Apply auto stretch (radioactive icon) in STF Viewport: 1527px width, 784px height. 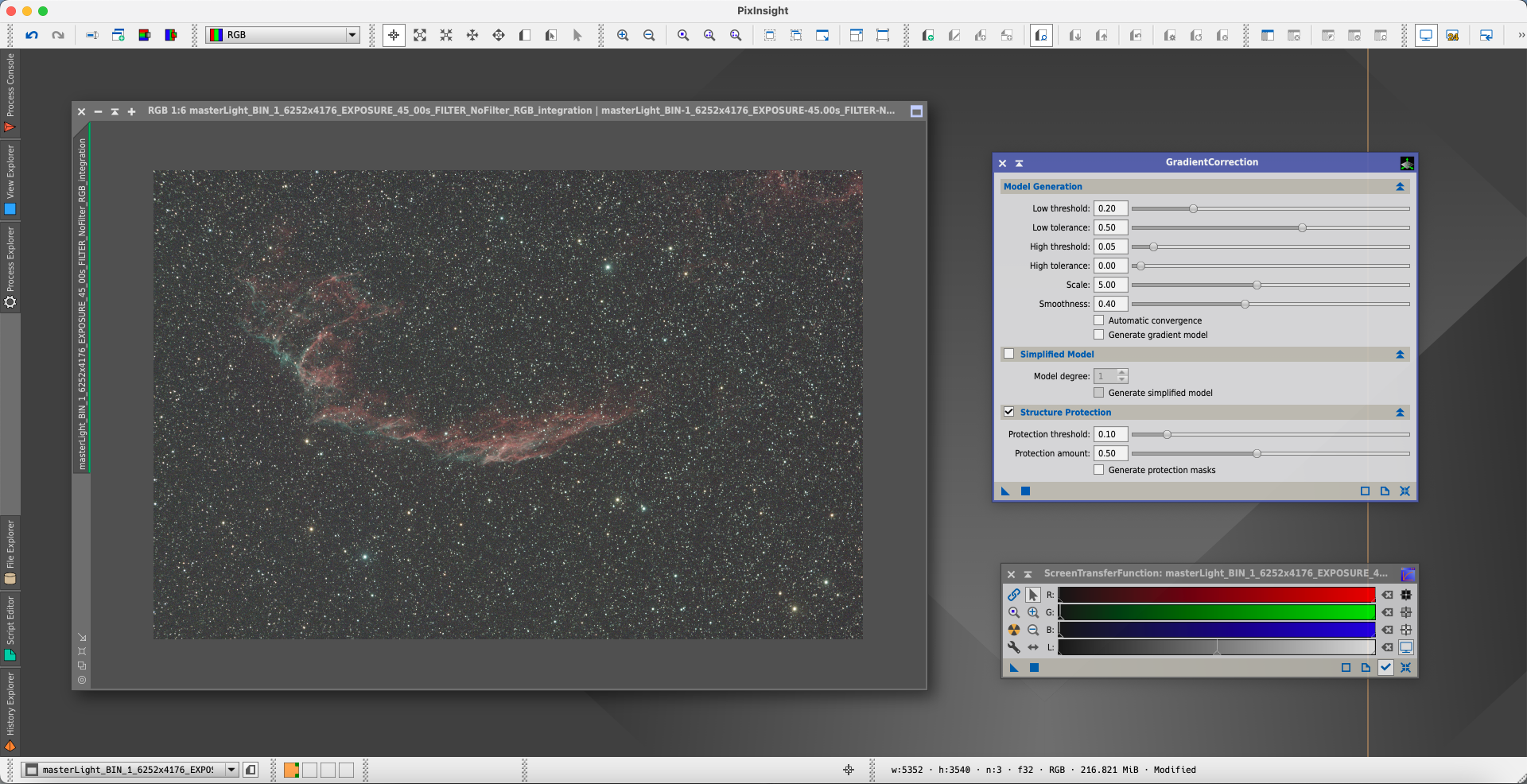(1014, 630)
